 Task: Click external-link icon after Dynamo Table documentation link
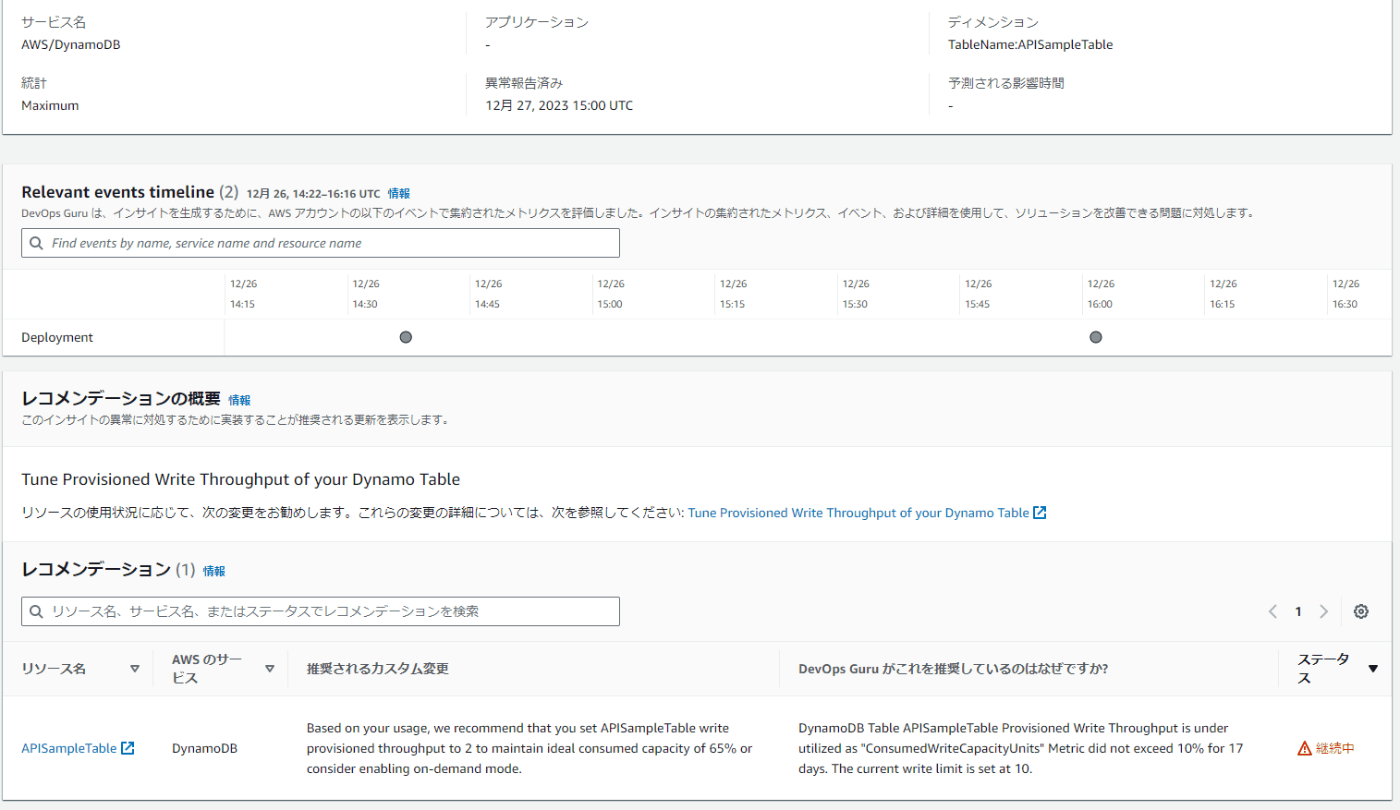[1040, 512]
